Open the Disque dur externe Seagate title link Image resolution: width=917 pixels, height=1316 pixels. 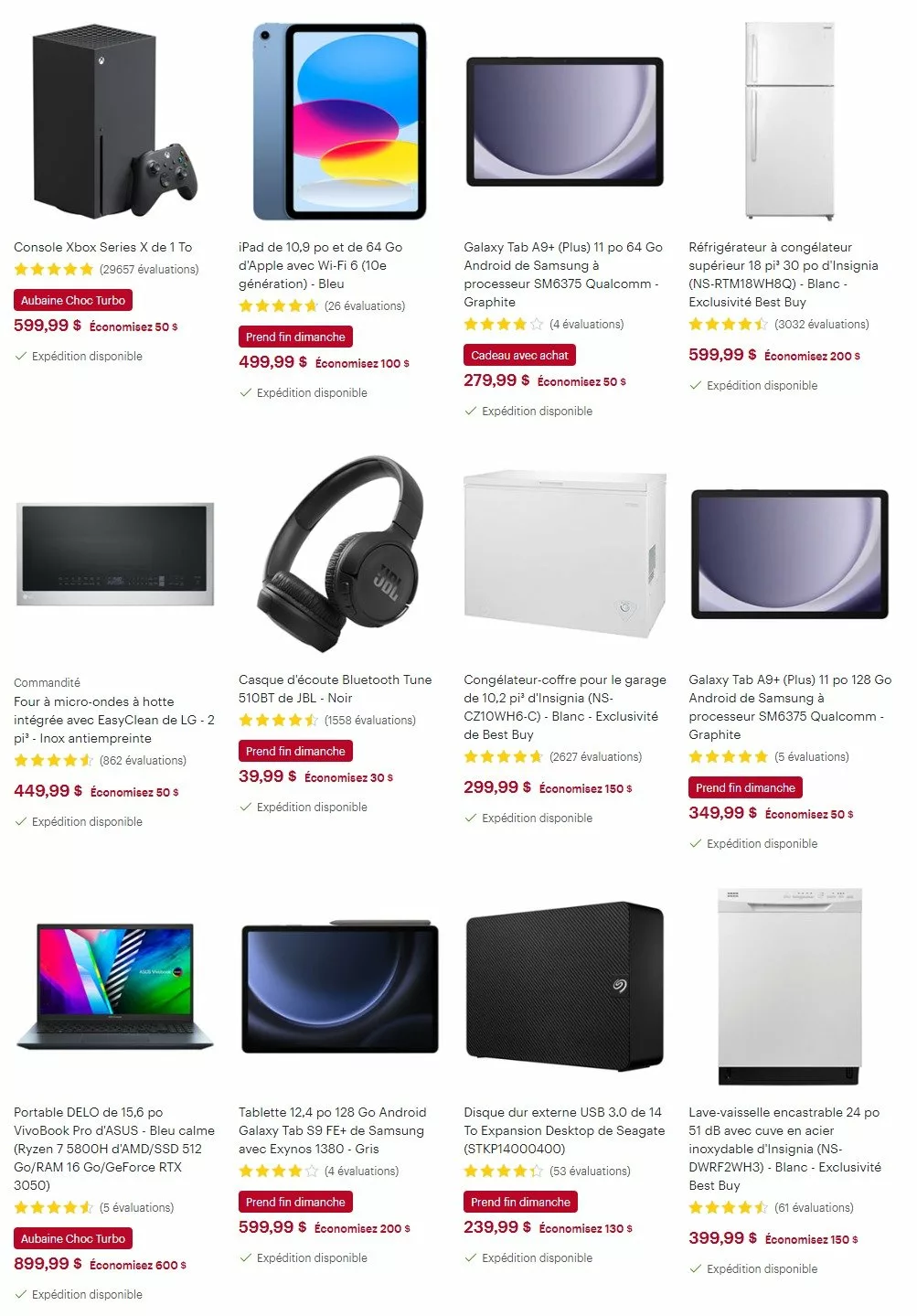564,1130
